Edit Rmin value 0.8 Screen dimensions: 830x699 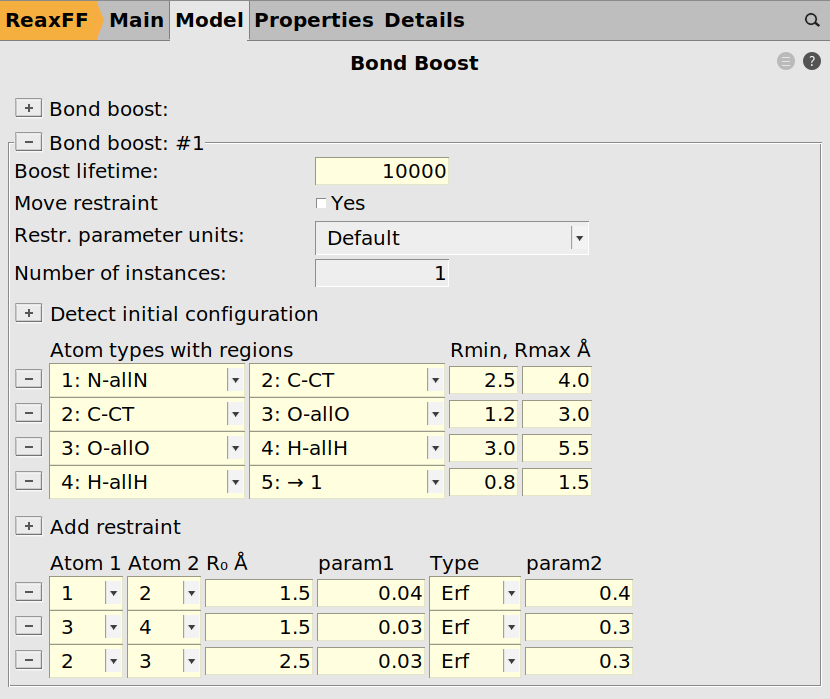pos(484,482)
